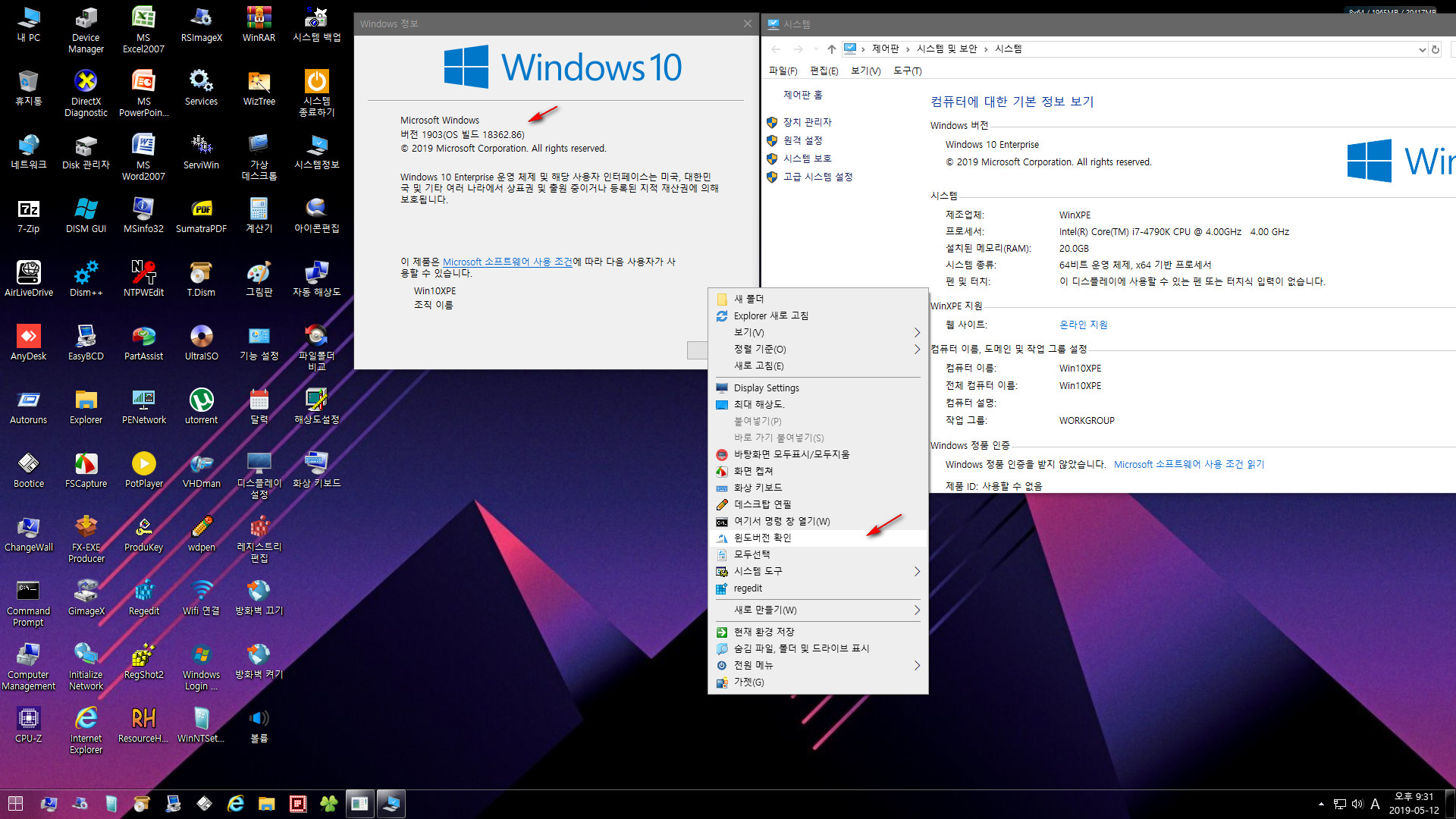The width and height of the screenshot is (1456, 819).
Task: Open Internet Explorer from the taskbar
Action: tap(236, 804)
